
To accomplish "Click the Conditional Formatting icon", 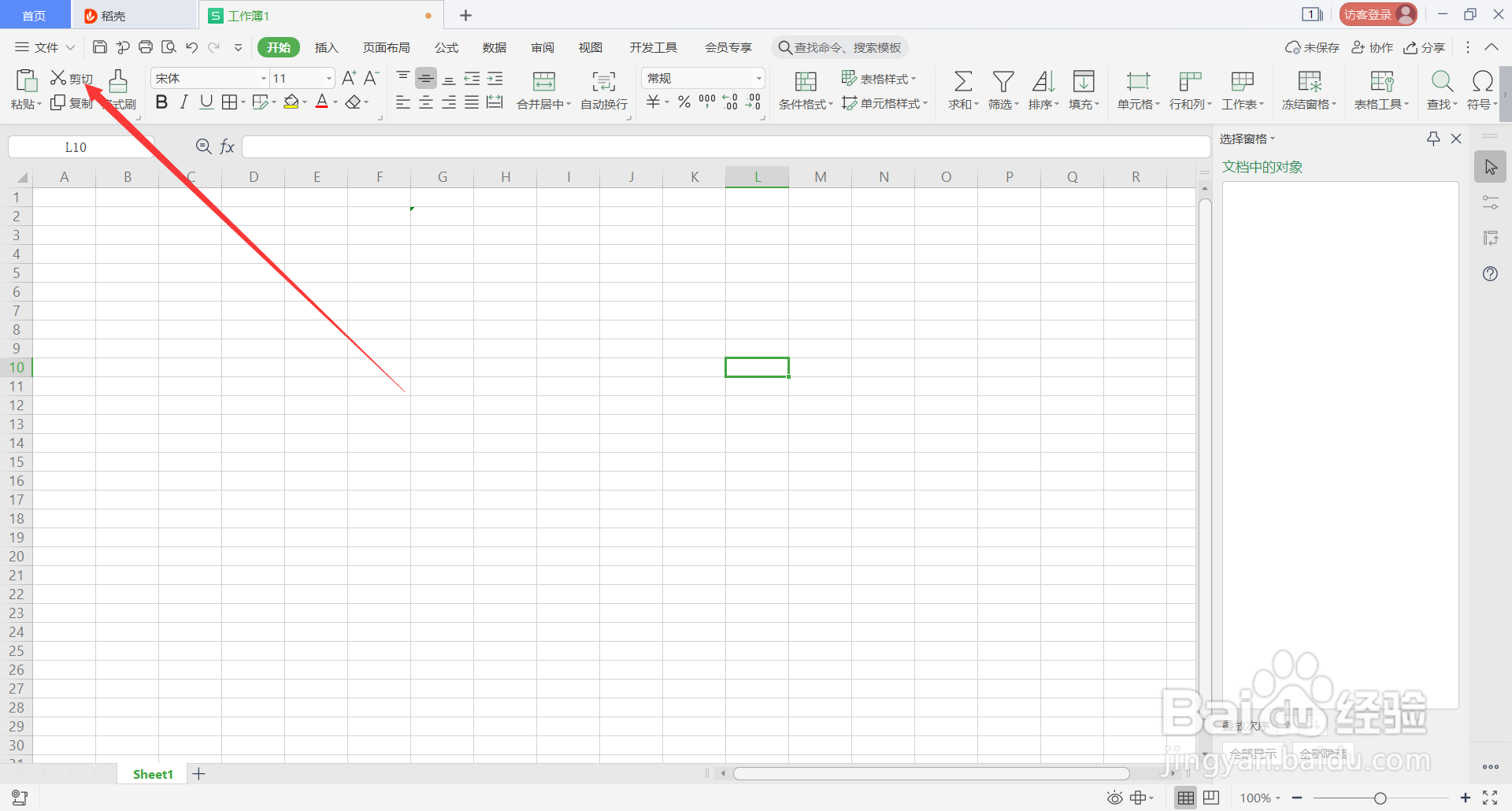I will 806,81.
